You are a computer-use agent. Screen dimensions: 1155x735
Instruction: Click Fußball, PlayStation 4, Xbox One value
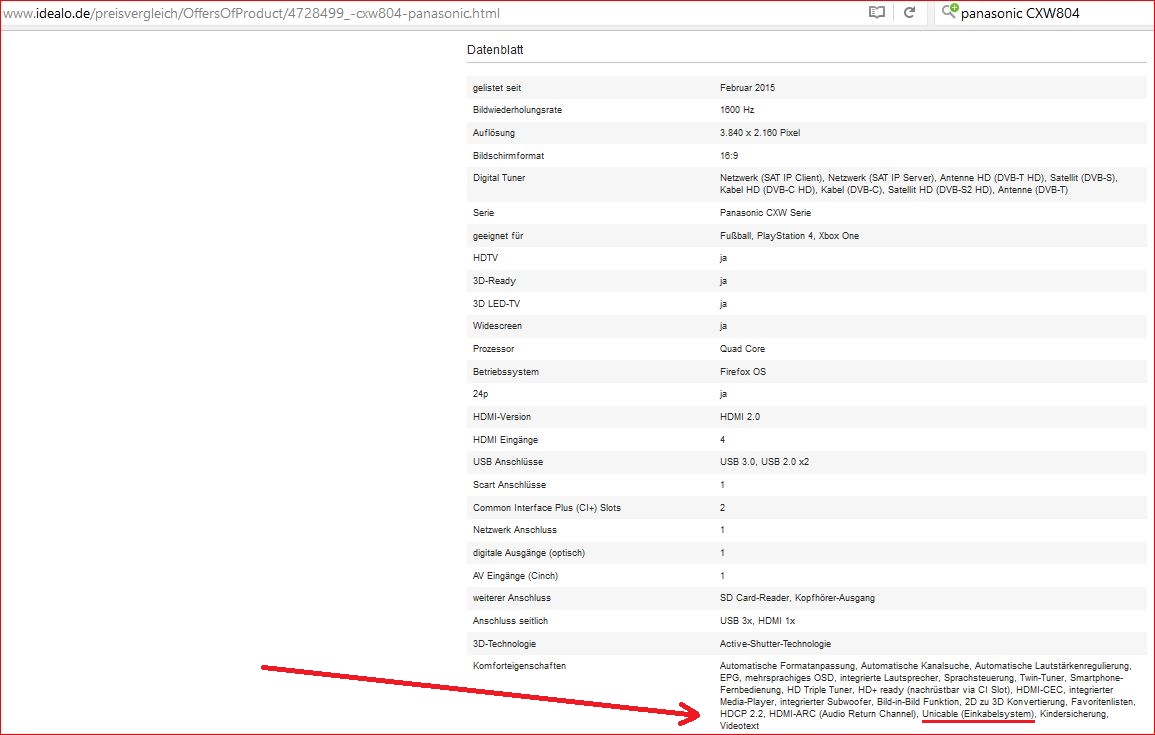[x=789, y=236]
